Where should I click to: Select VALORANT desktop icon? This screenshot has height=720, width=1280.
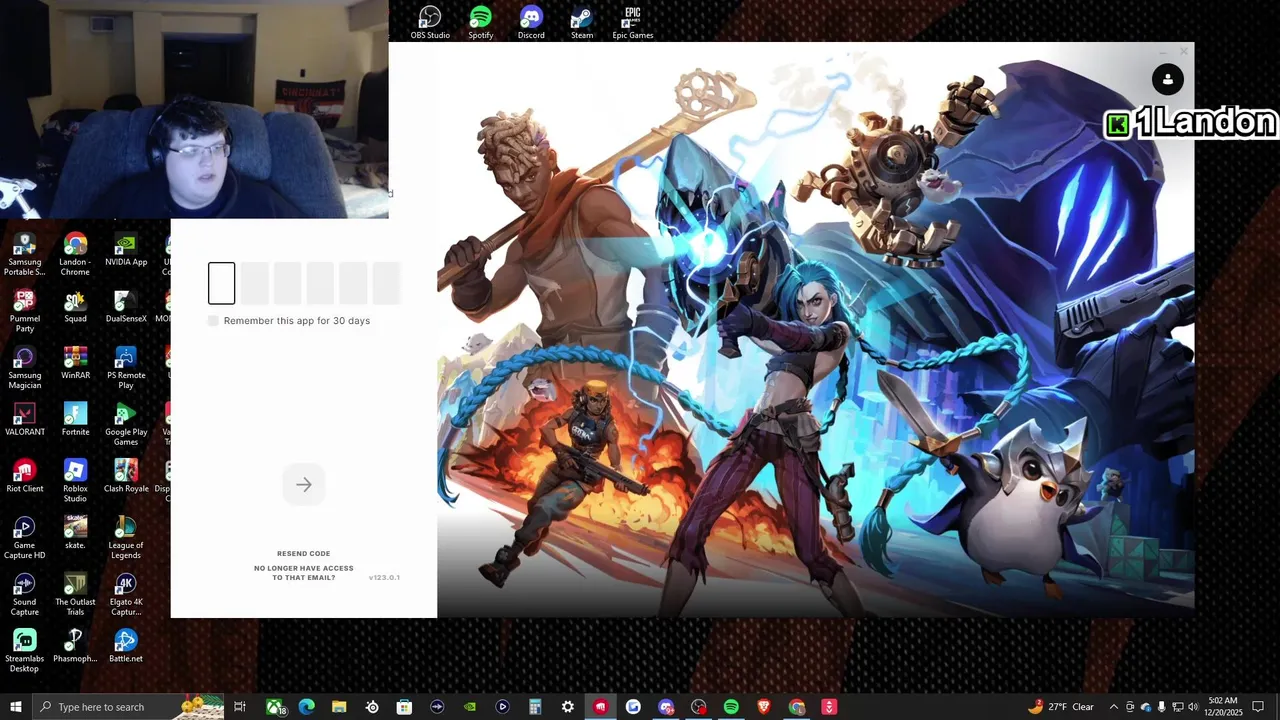25,420
